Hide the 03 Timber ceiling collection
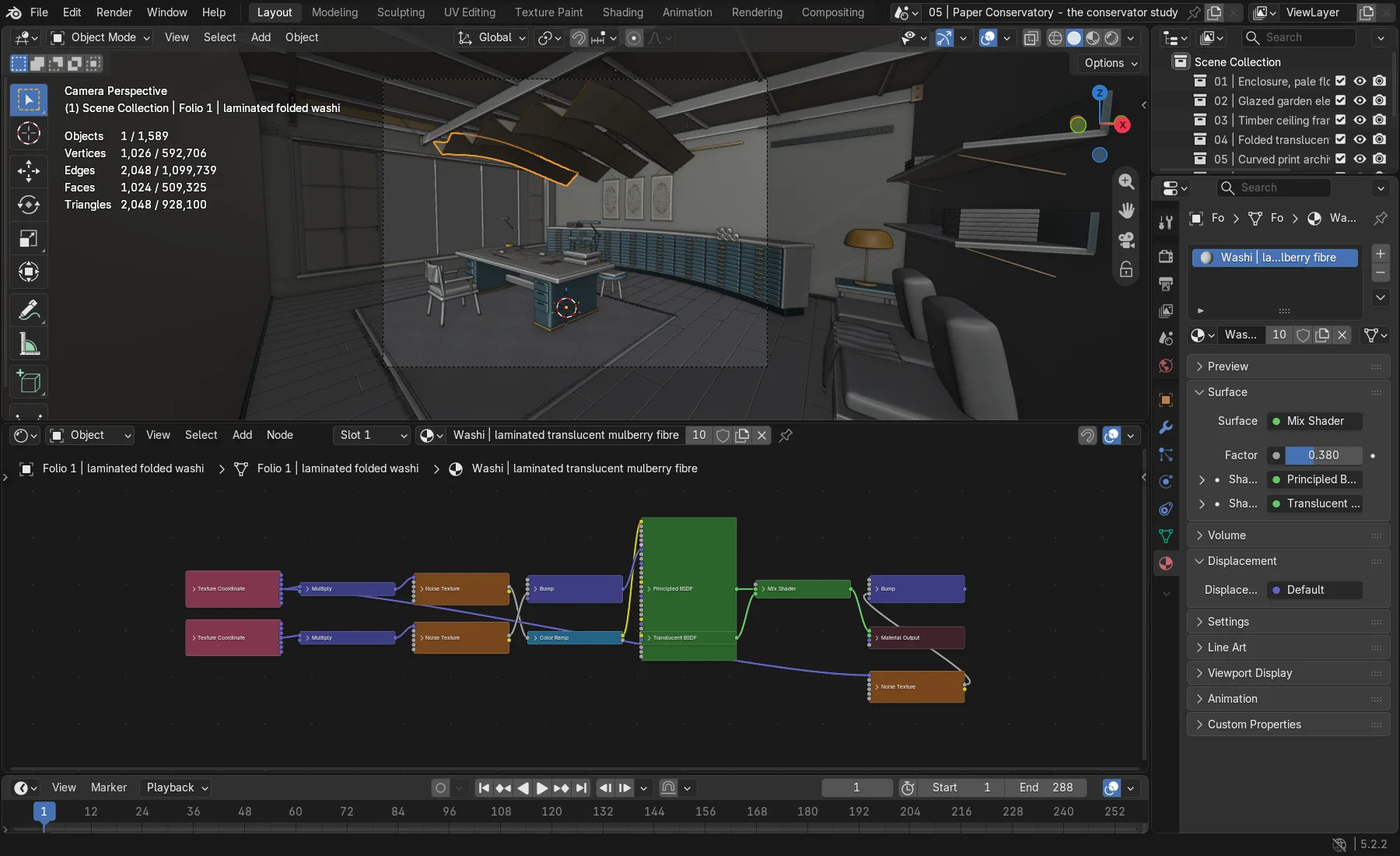Image resolution: width=1400 pixels, height=856 pixels. click(1360, 120)
